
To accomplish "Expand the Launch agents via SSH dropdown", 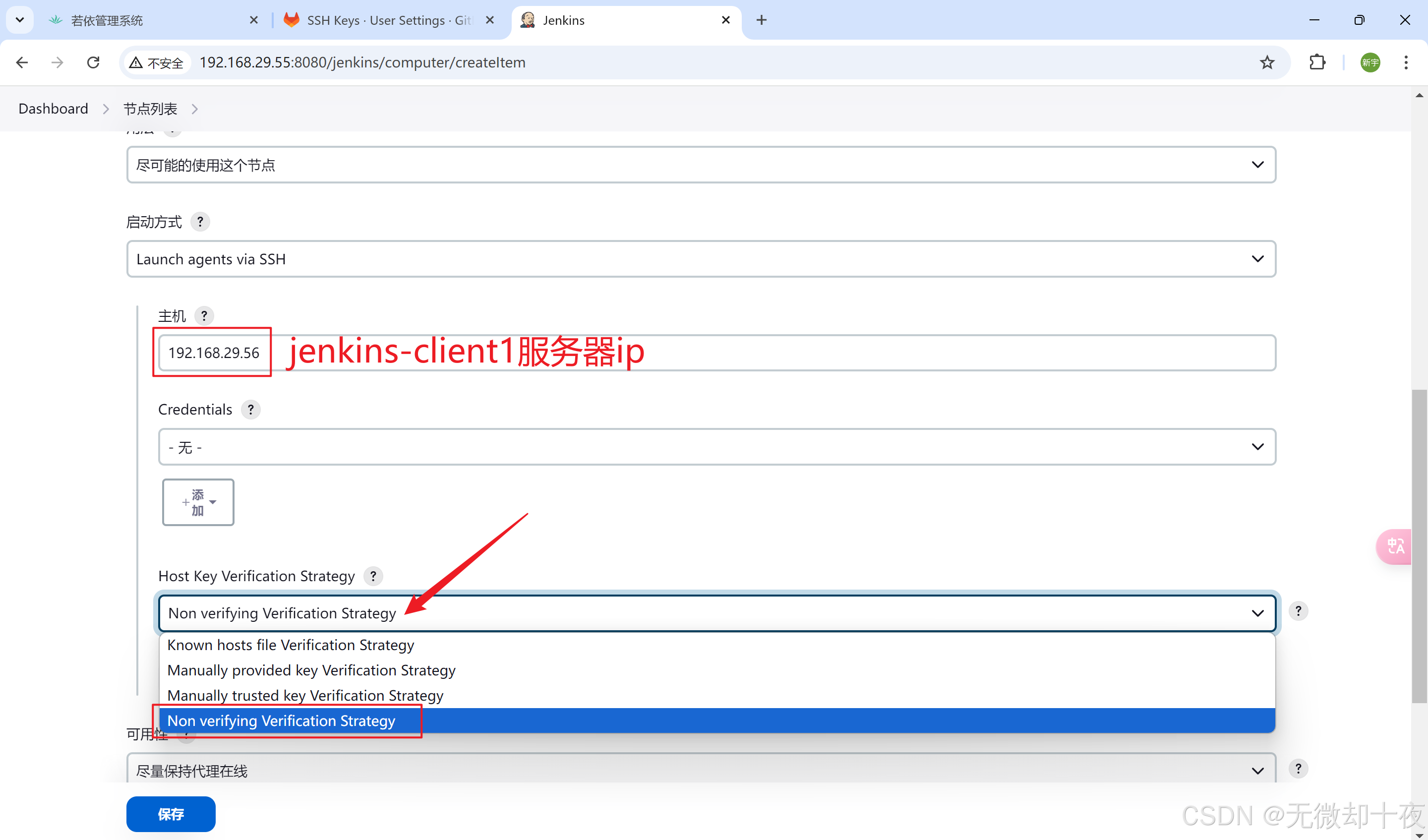I will [x=701, y=259].
